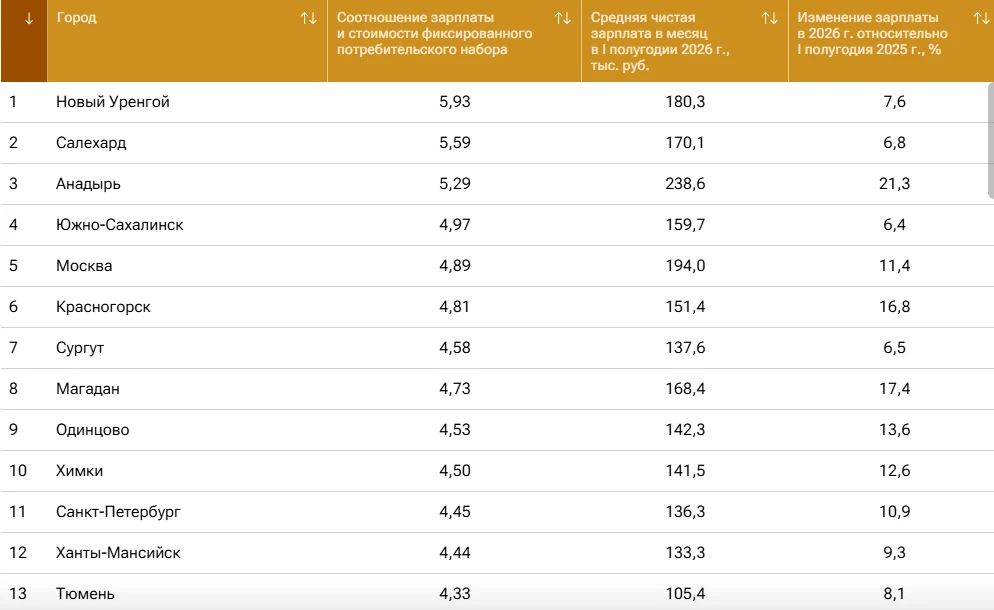Click the Сургут city cell
Viewport: 994px width, 610px height.
[x=80, y=348]
